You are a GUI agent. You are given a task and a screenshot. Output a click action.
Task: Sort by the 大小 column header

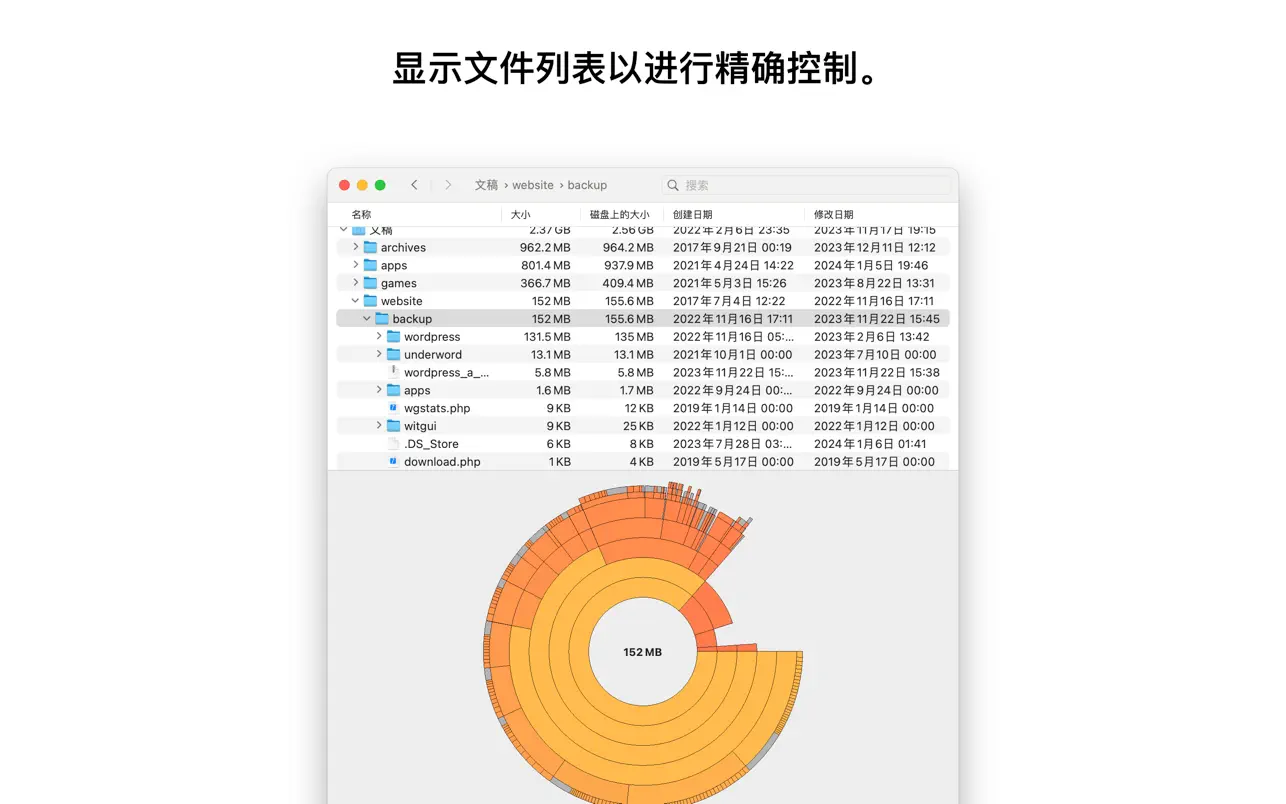(x=520, y=215)
